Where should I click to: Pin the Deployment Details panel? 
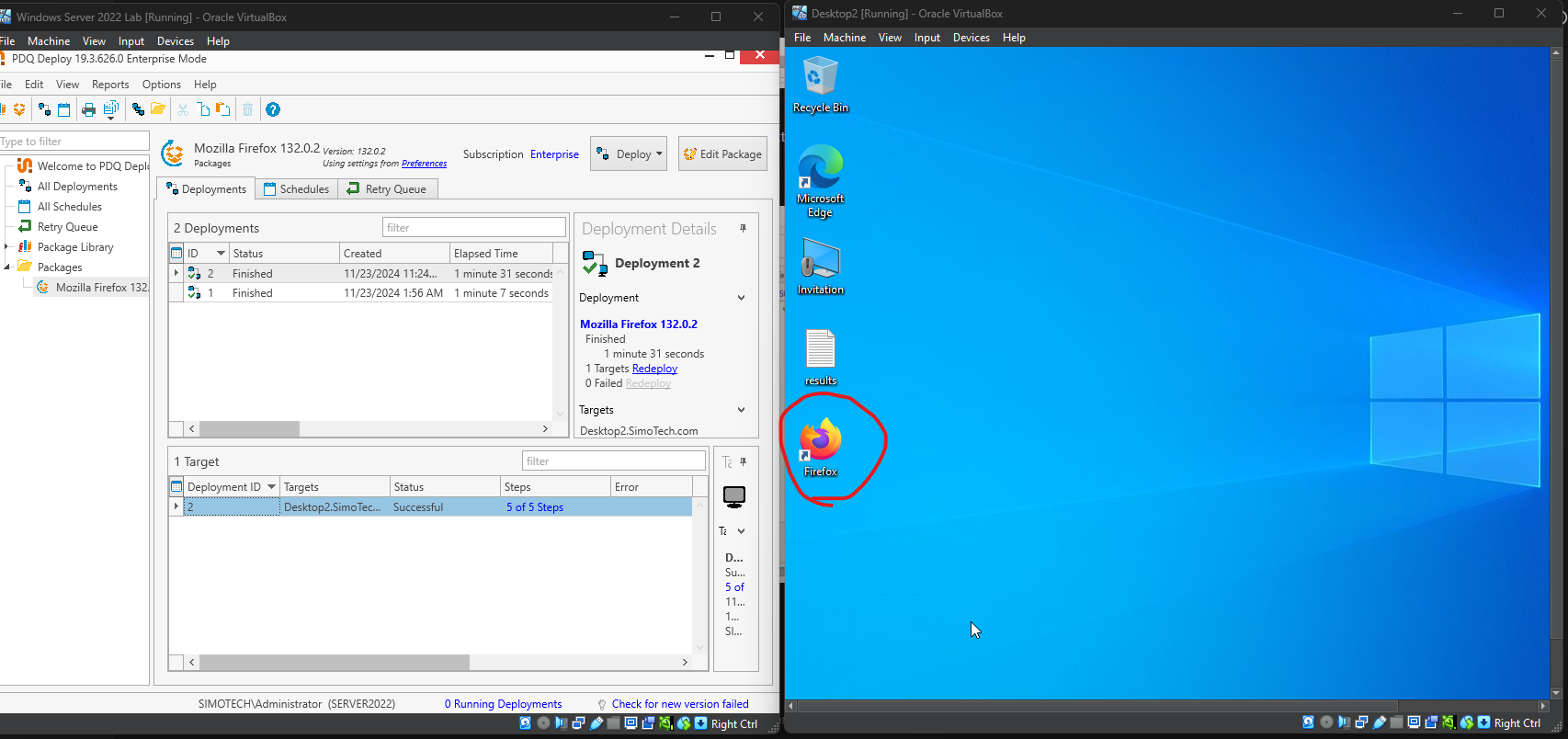[743, 228]
